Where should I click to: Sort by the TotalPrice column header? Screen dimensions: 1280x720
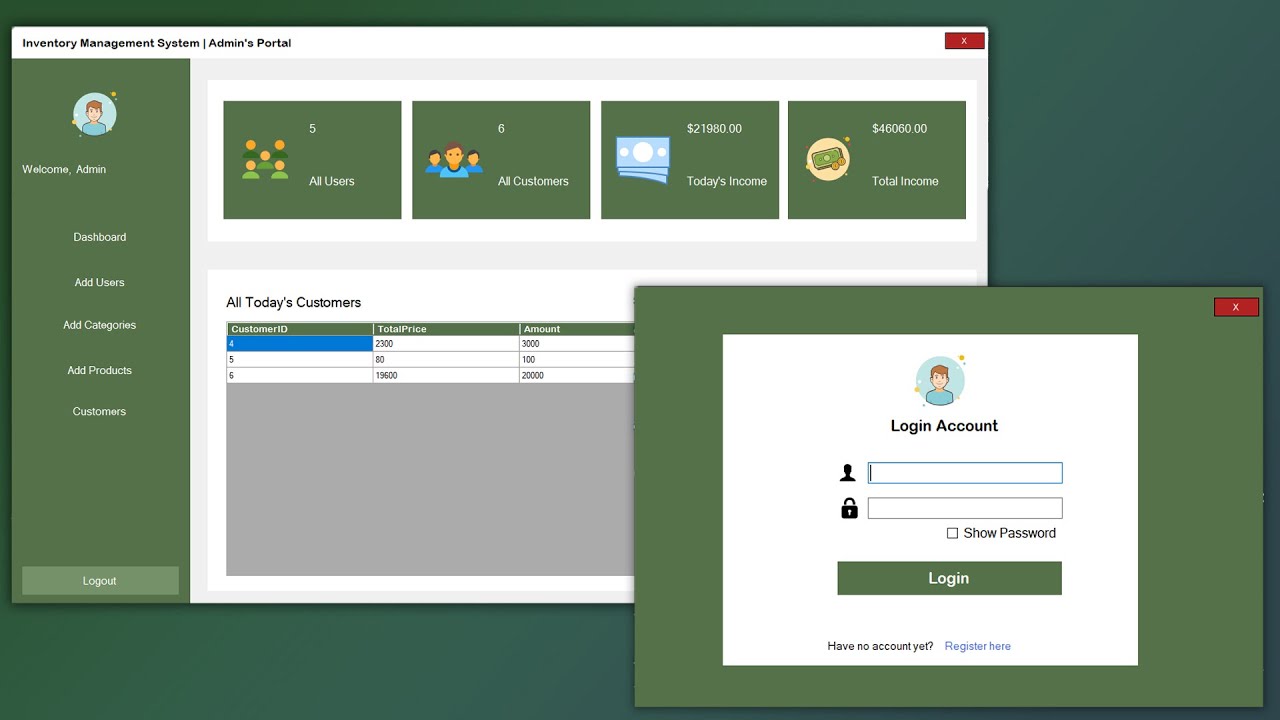(446, 329)
